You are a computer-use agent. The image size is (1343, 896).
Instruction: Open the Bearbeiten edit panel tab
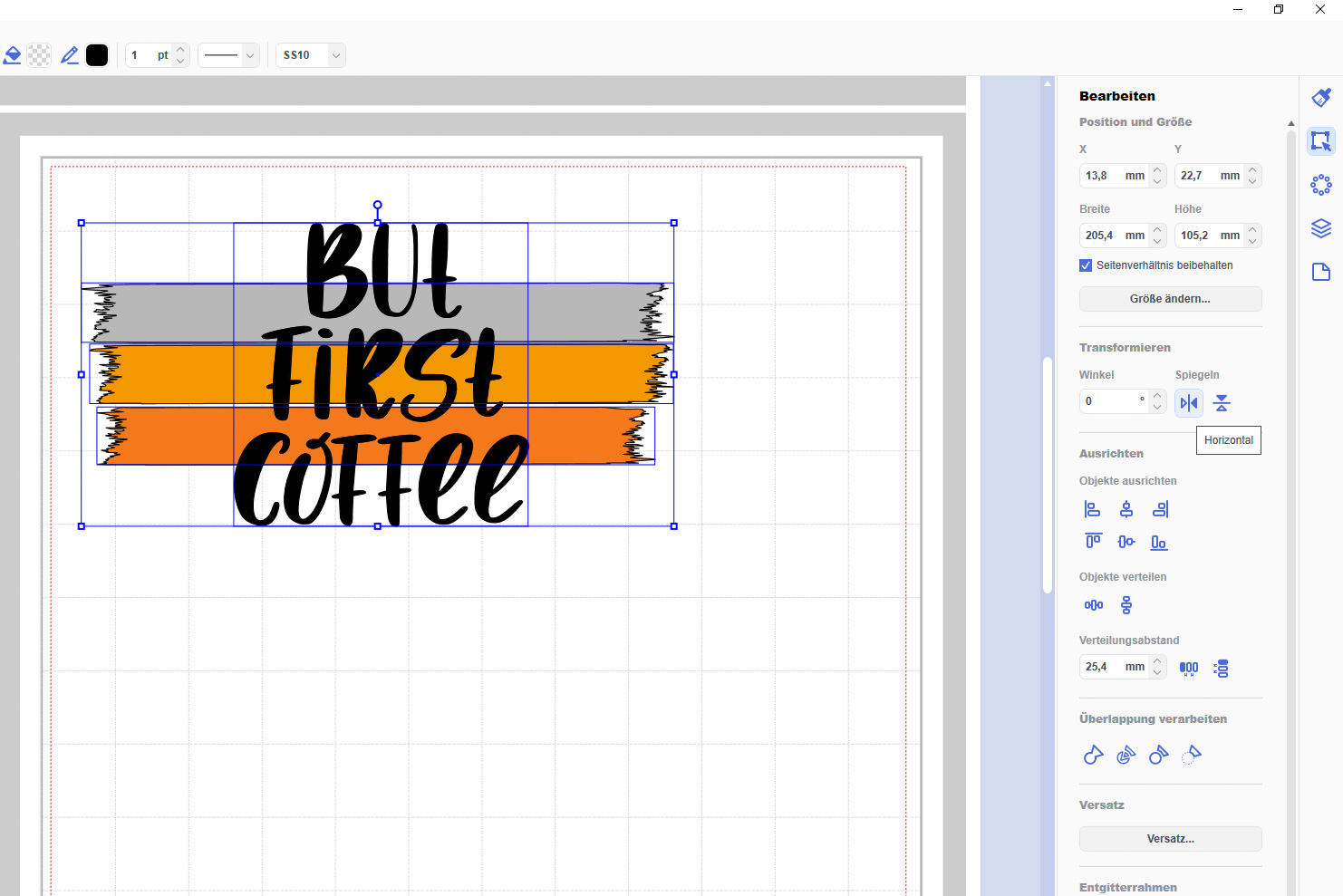(x=1320, y=141)
